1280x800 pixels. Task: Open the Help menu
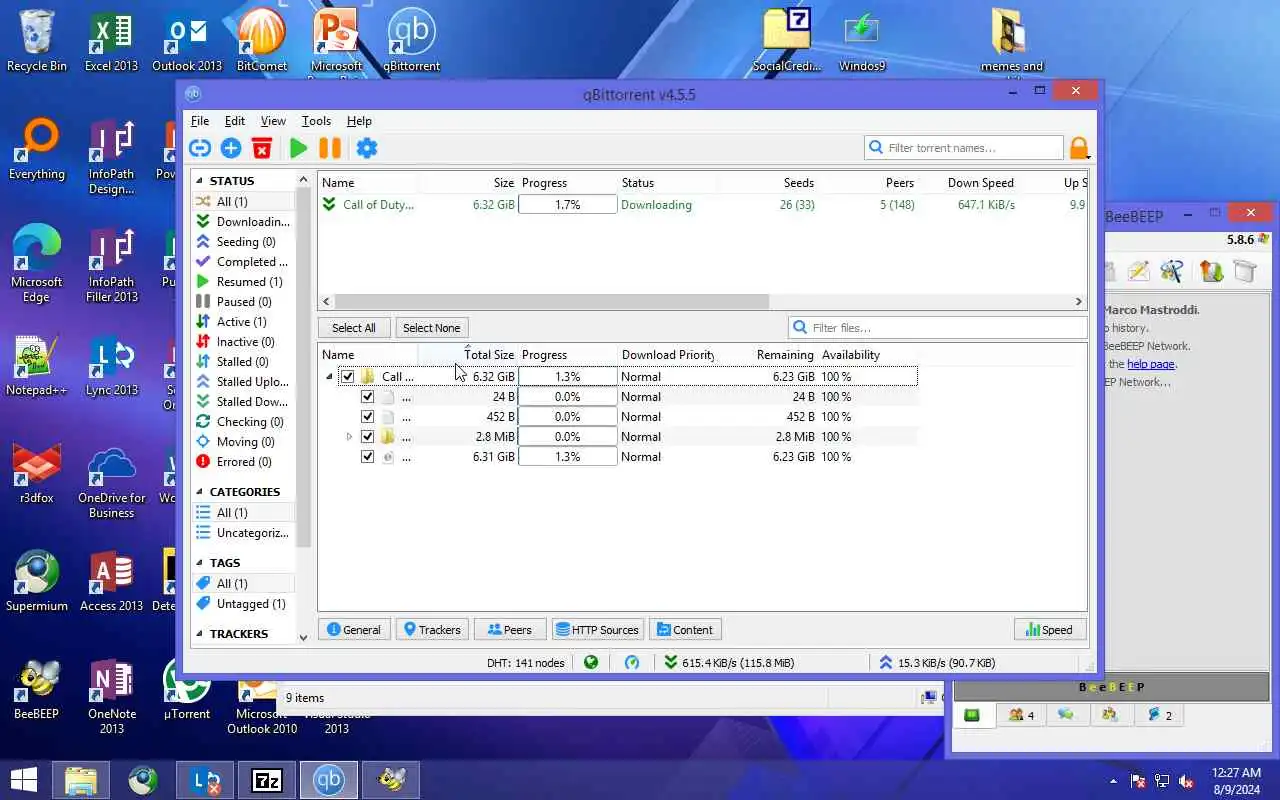(x=359, y=121)
